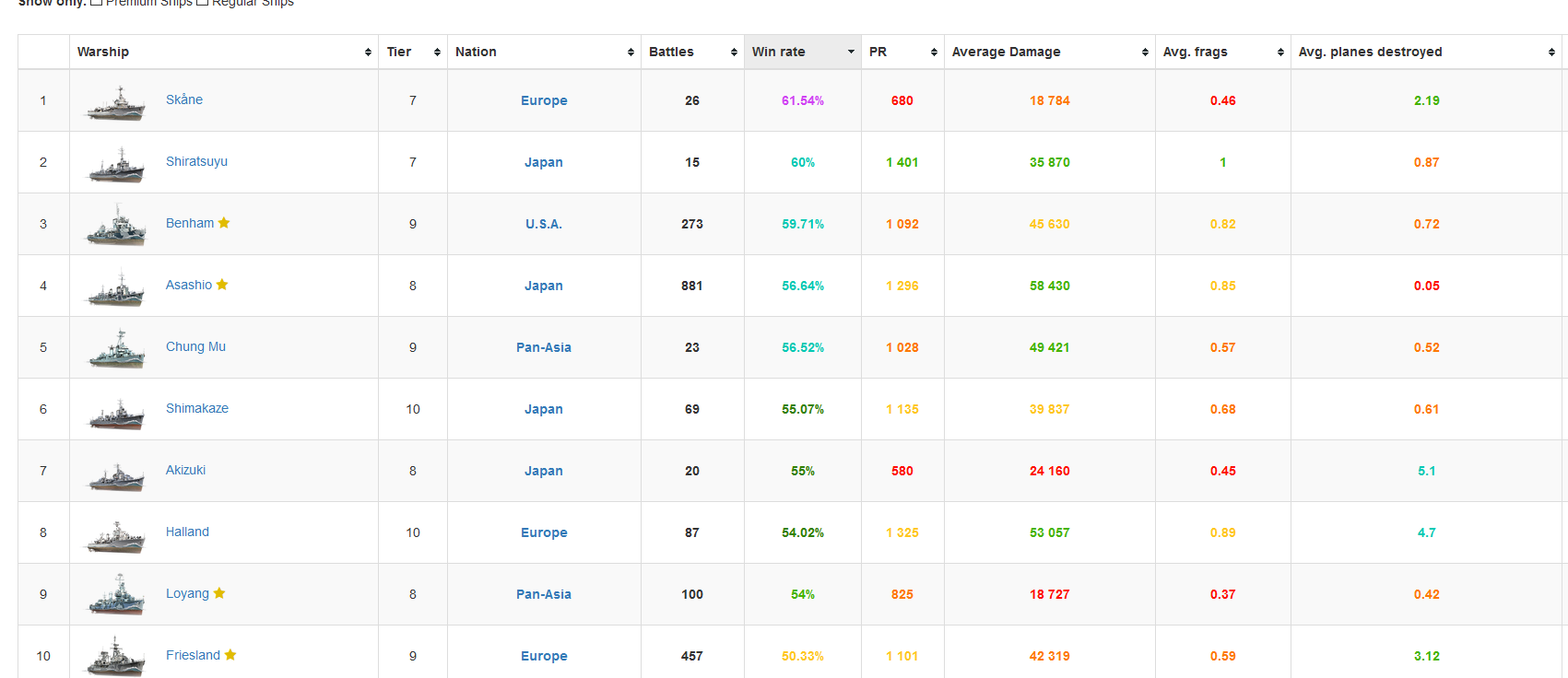This screenshot has height=678, width=1568.
Task: Click the premium star next to Benham
Action: click(224, 223)
